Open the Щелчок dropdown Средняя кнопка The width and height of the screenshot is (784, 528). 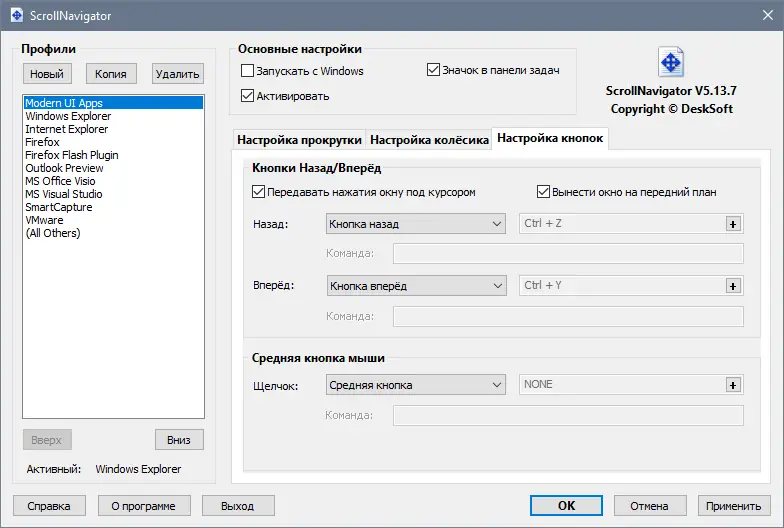point(416,385)
